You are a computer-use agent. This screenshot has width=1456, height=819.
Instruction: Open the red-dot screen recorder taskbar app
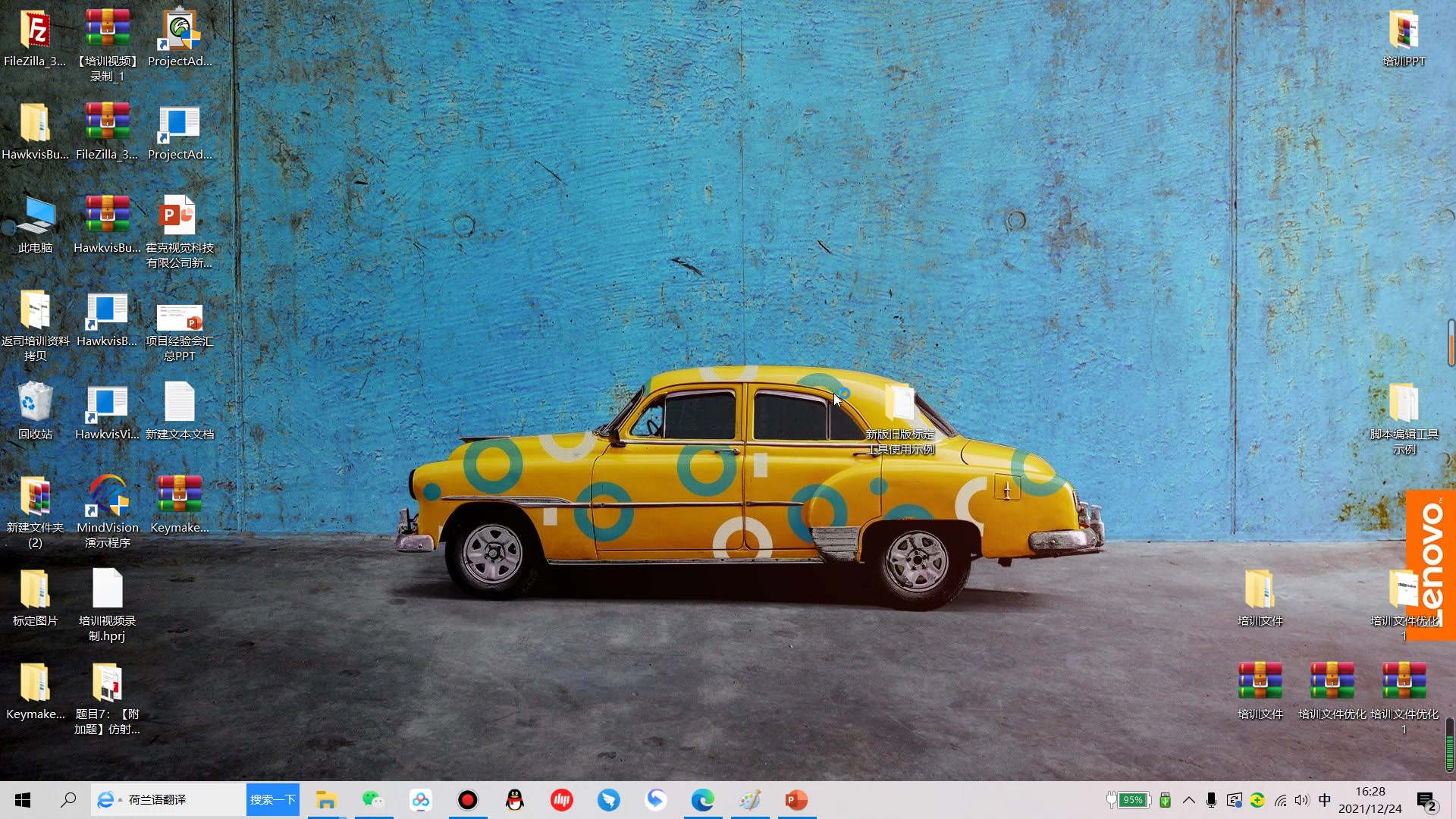(468, 800)
